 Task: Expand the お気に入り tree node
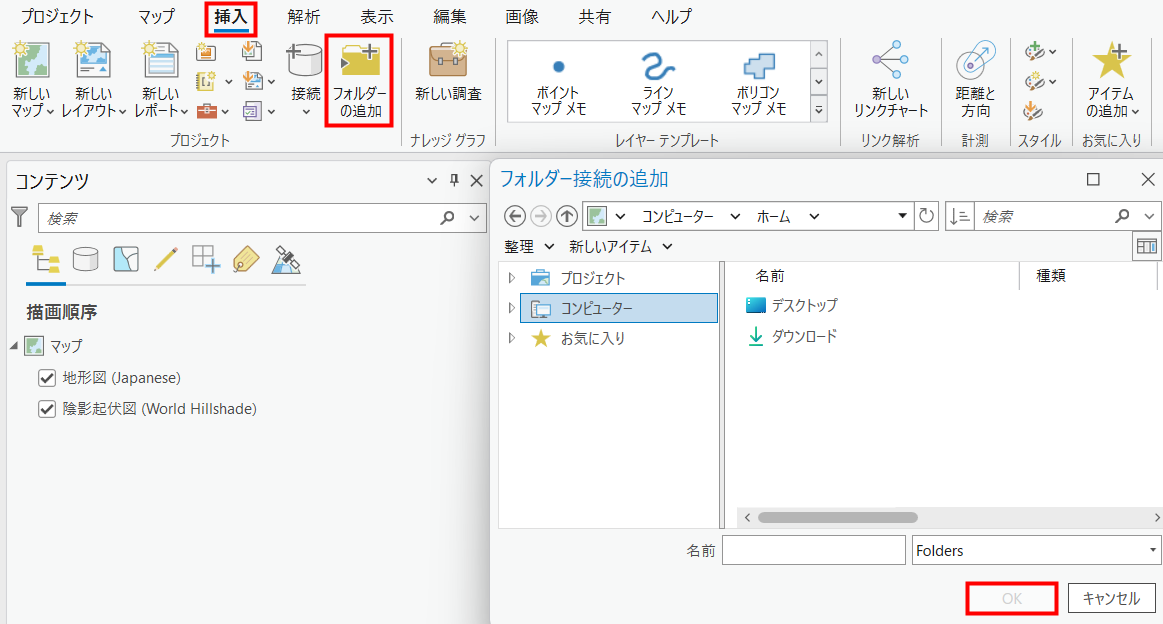512,338
